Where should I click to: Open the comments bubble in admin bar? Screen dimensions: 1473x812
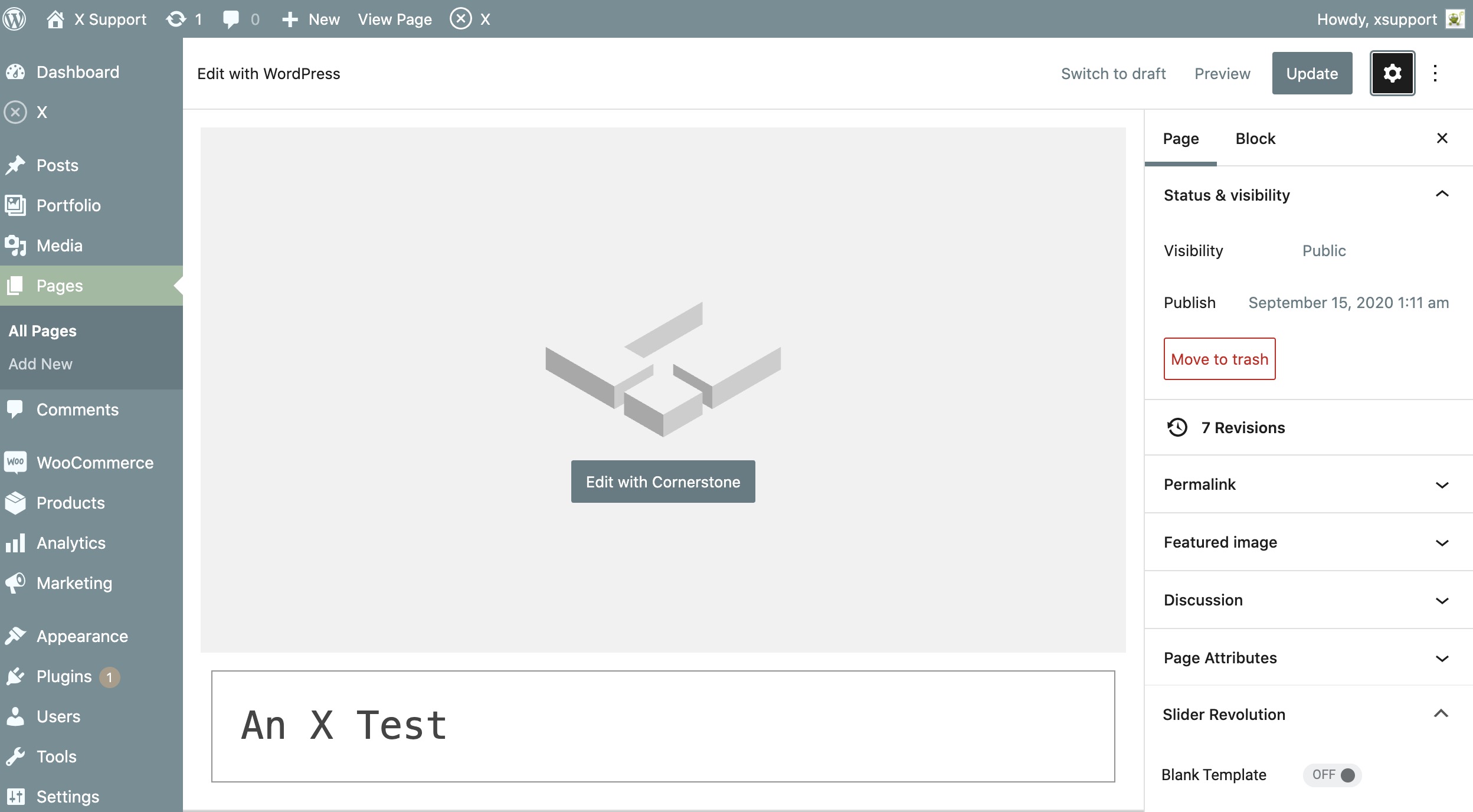[x=231, y=19]
